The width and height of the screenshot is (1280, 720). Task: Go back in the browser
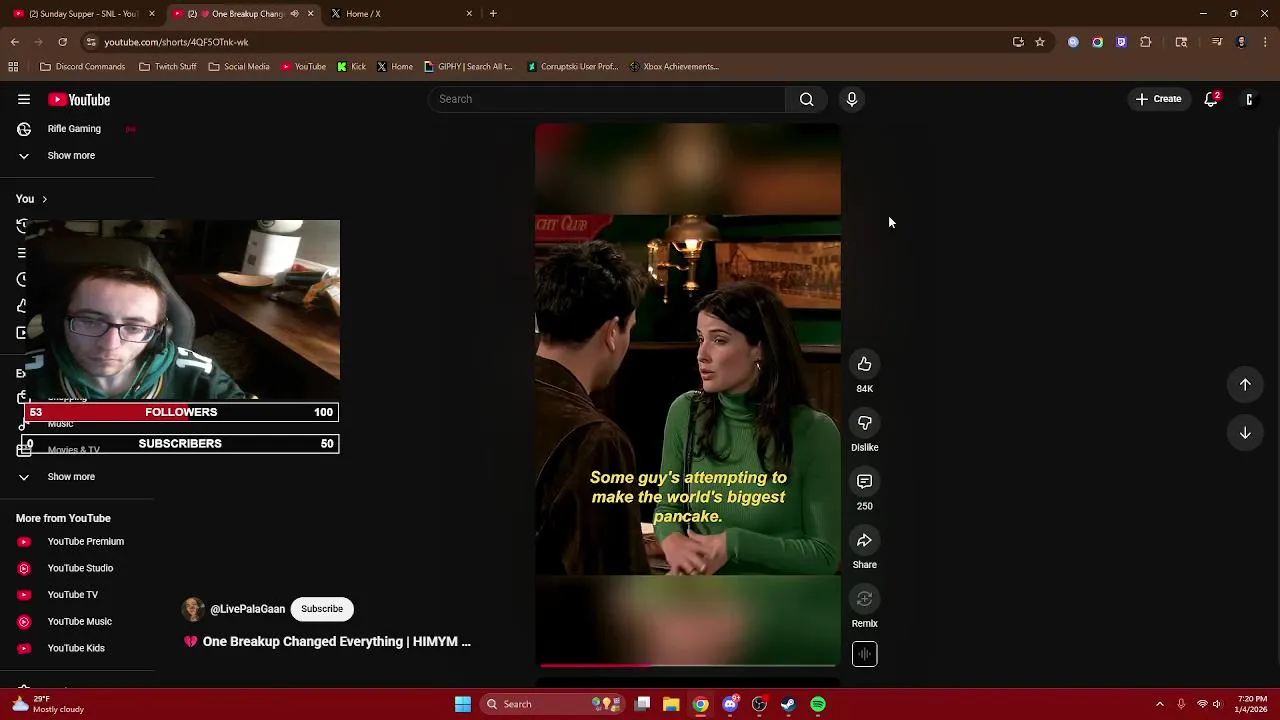[15, 42]
